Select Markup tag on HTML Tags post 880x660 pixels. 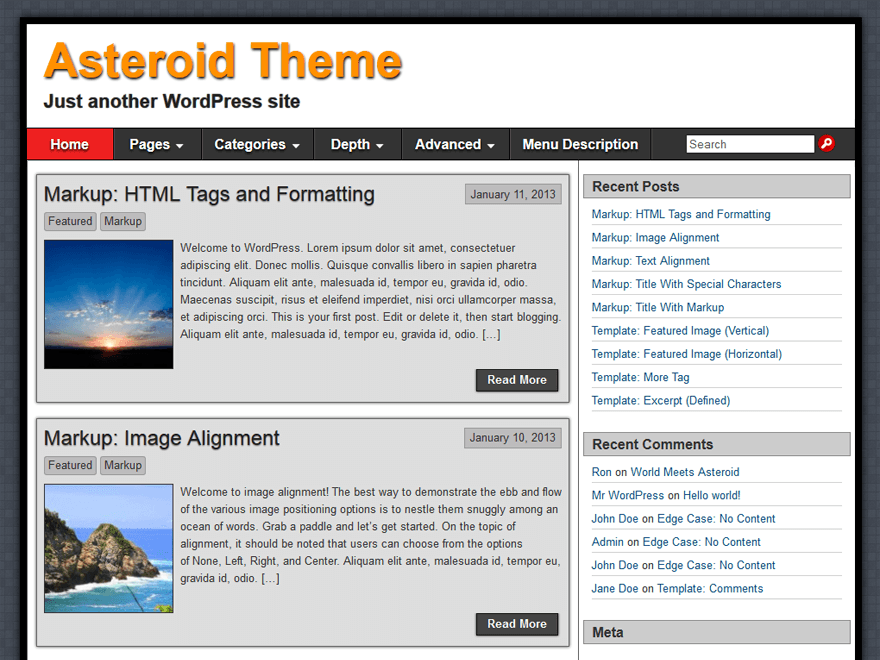(123, 221)
